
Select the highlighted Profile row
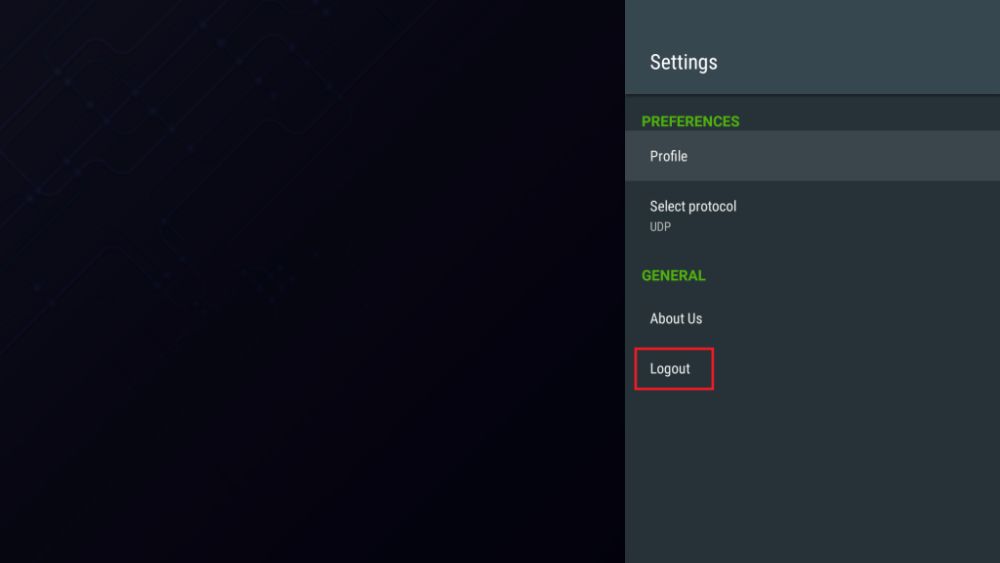coord(810,156)
